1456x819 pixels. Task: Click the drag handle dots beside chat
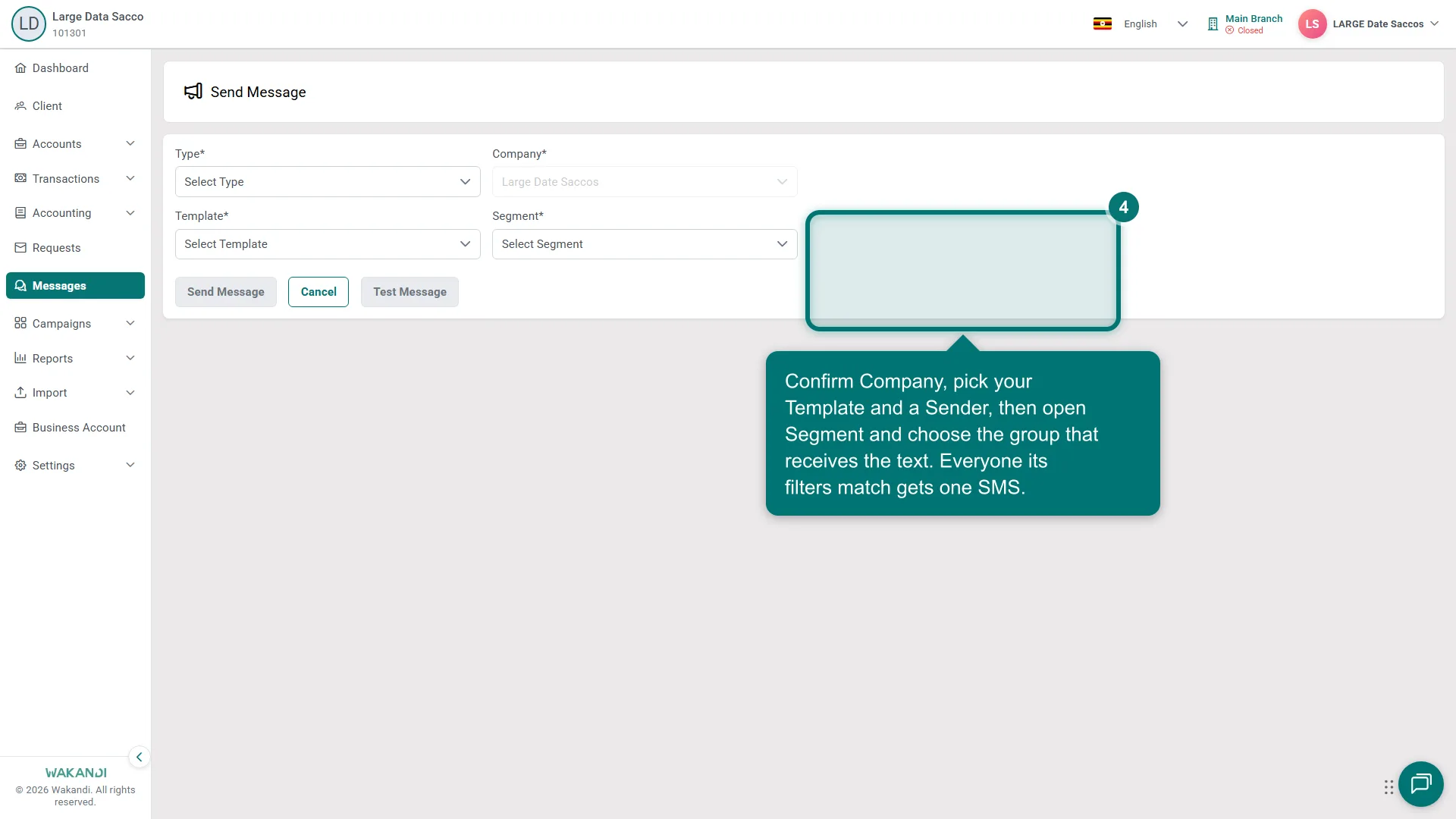point(1389,787)
